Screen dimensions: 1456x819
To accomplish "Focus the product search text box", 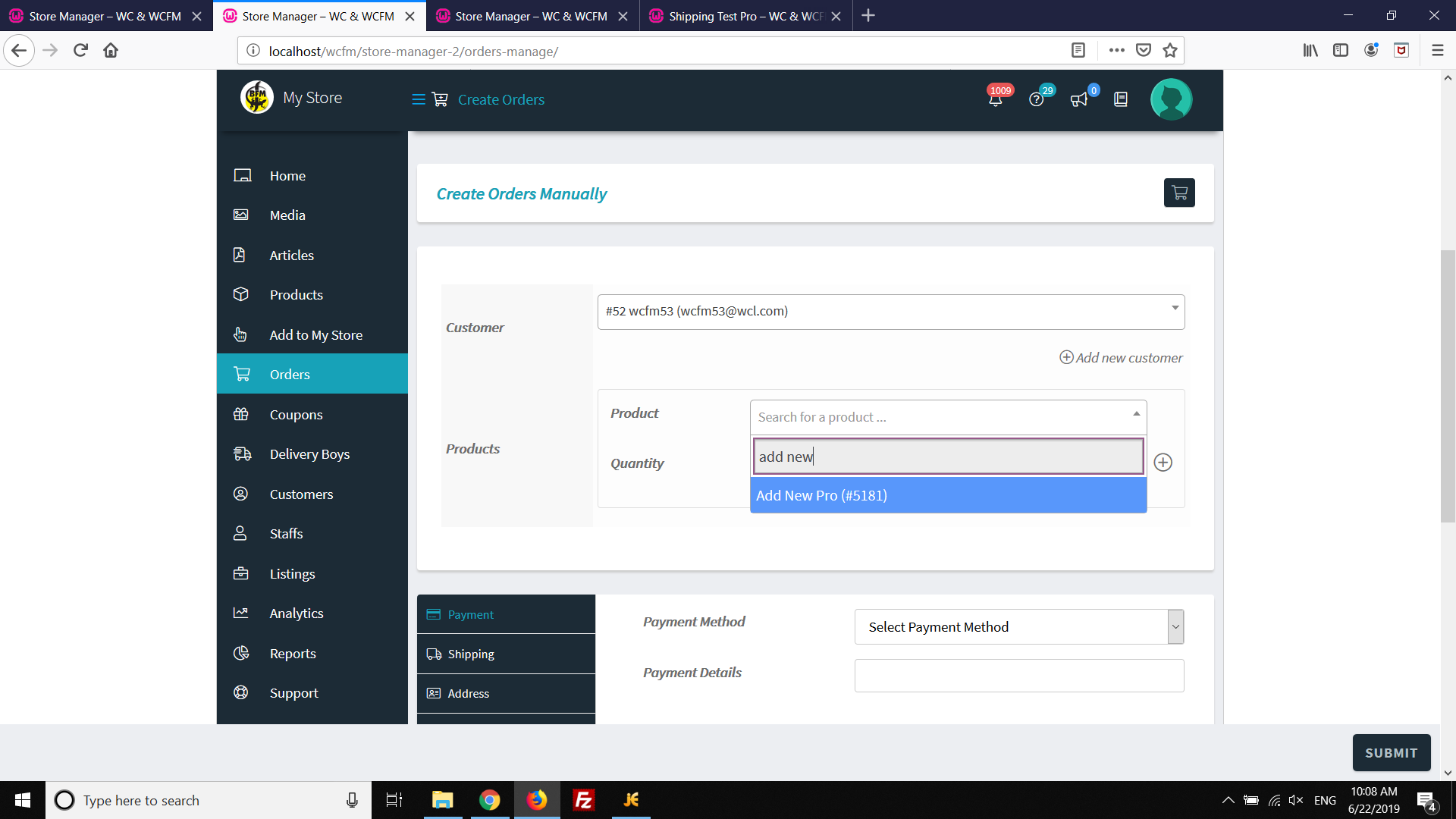I will click(948, 457).
